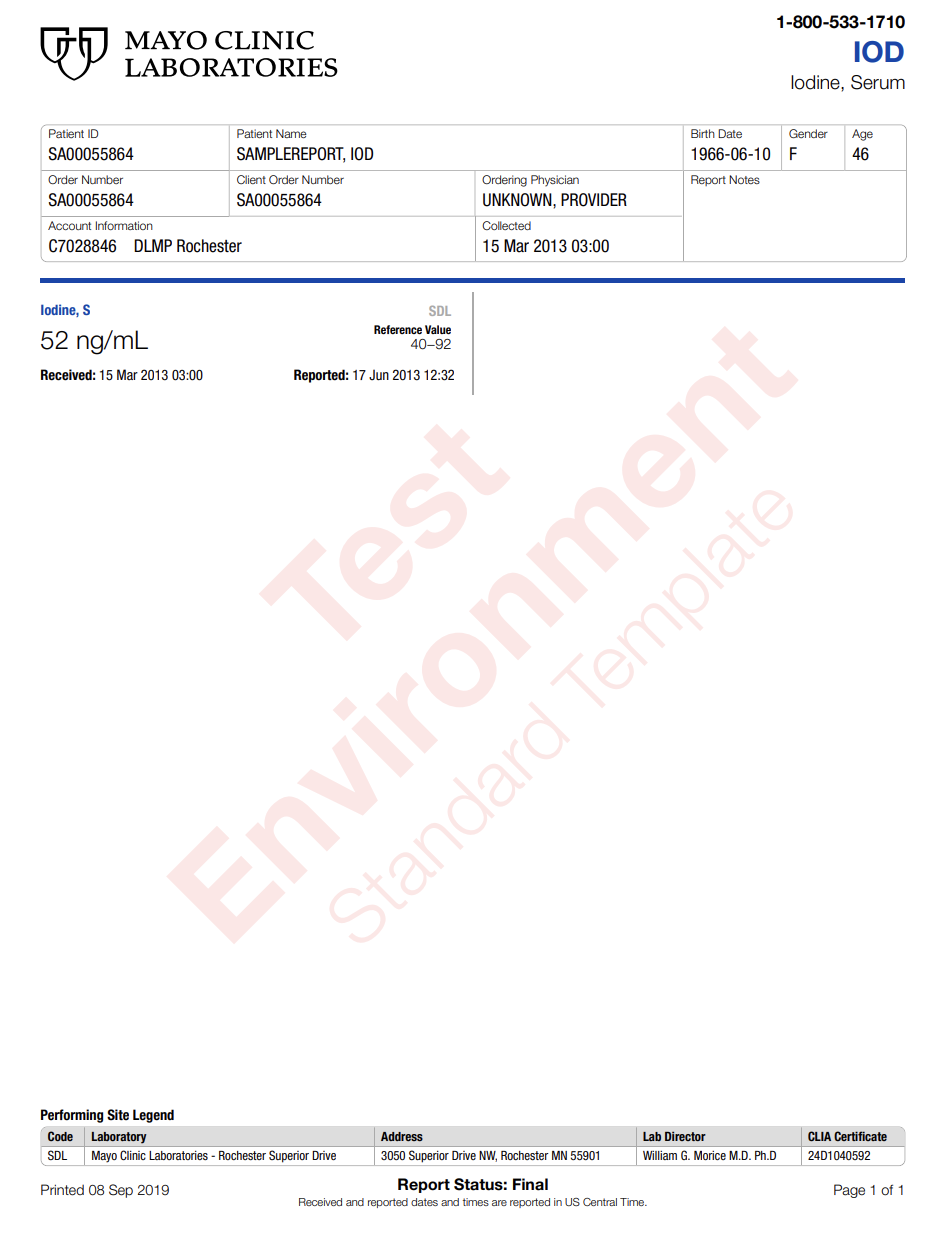Click the CLIA Certificate number 24D1040592
This screenshot has width=948, height=1240.
pos(839,1156)
